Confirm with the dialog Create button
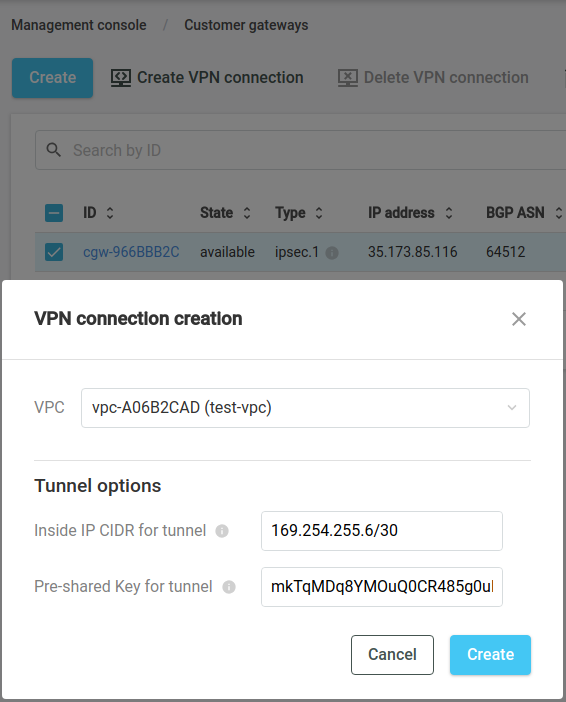 click(x=490, y=655)
